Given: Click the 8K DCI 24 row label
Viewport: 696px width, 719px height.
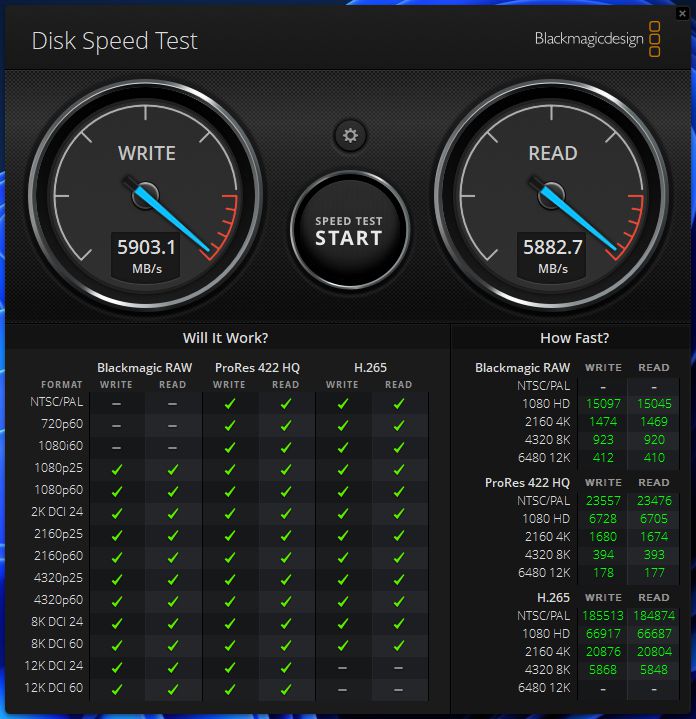Looking at the screenshot, I should 57,622.
